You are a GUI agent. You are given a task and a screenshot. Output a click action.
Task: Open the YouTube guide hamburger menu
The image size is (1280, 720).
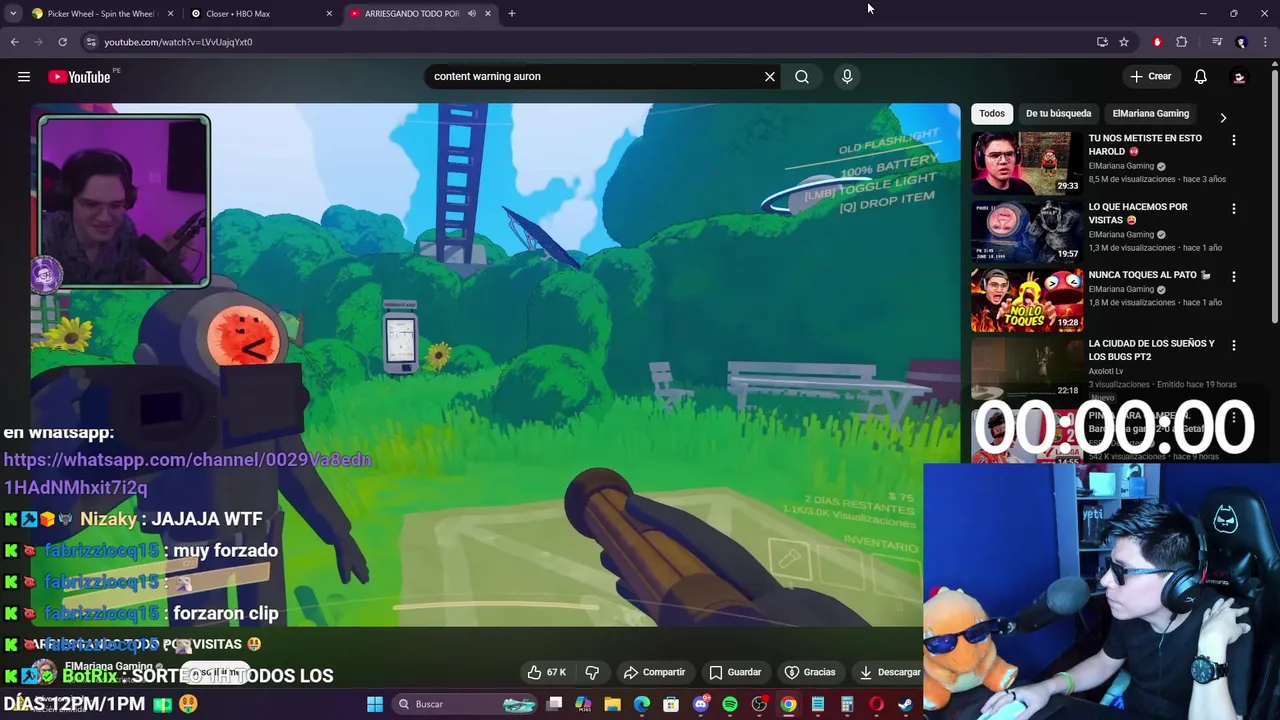[x=24, y=77]
